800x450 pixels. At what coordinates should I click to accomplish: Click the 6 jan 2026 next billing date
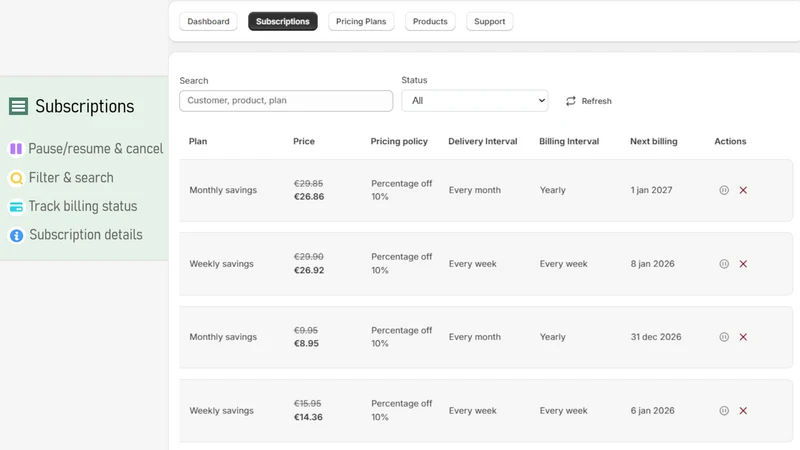click(653, 411)
